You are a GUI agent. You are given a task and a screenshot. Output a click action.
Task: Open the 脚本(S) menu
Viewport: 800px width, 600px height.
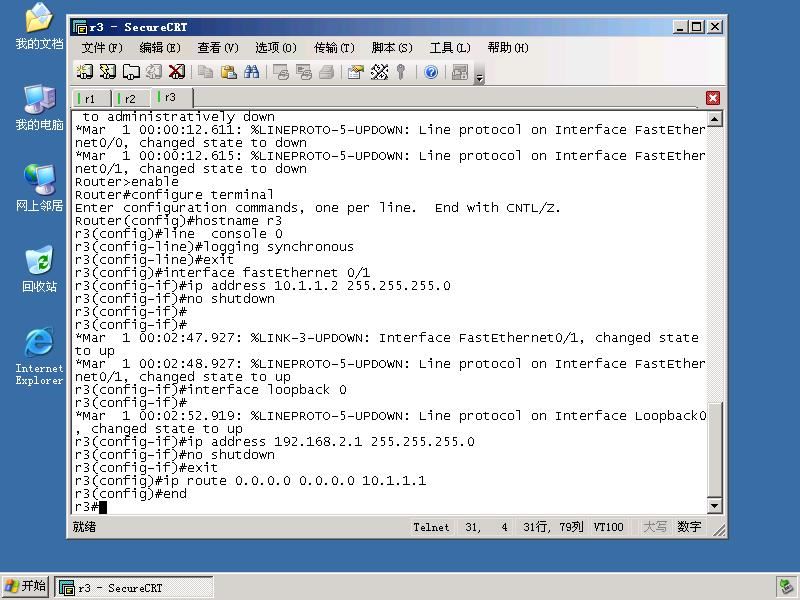[x=392, y=48]
